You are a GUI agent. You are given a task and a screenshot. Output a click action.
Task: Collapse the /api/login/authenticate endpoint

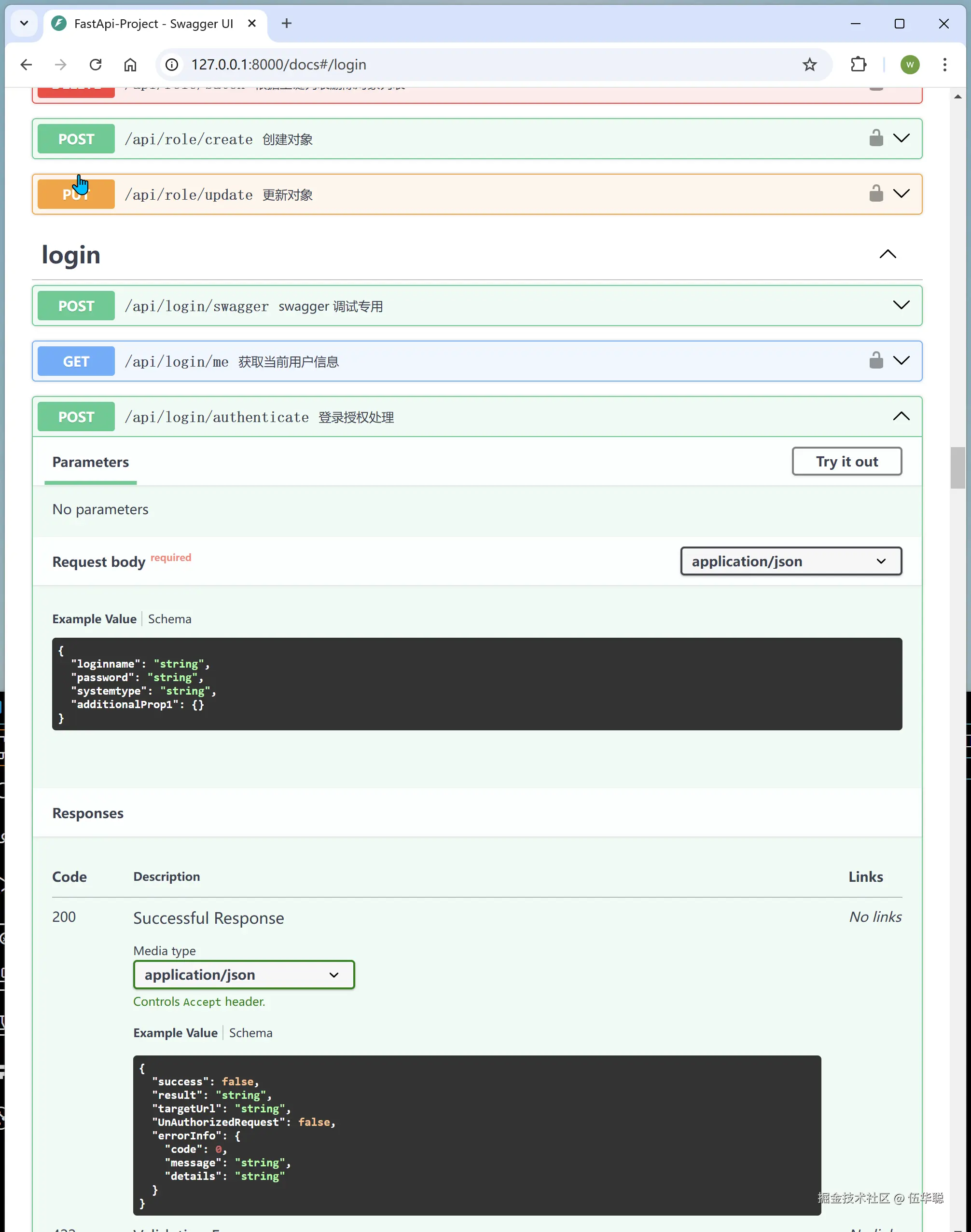tap(901, 417)
